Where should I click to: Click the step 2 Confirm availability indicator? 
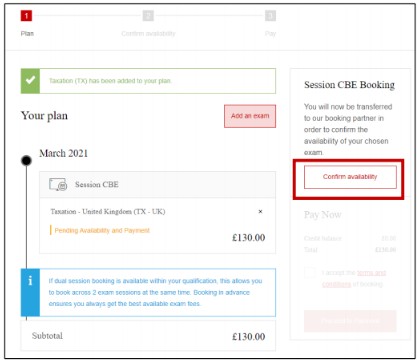coord(148,15)
